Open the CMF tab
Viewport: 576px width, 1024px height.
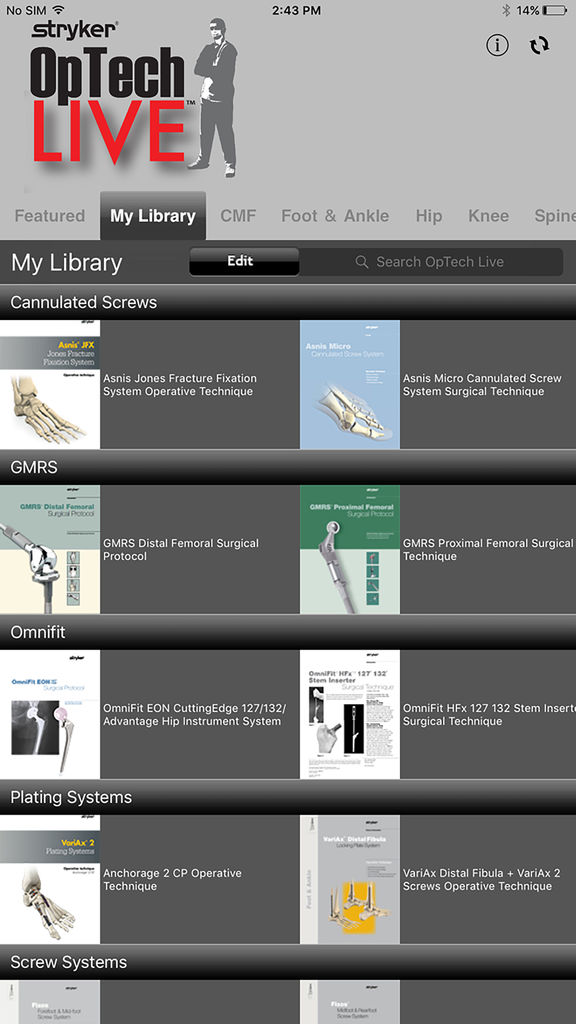(x=238, y=216)
